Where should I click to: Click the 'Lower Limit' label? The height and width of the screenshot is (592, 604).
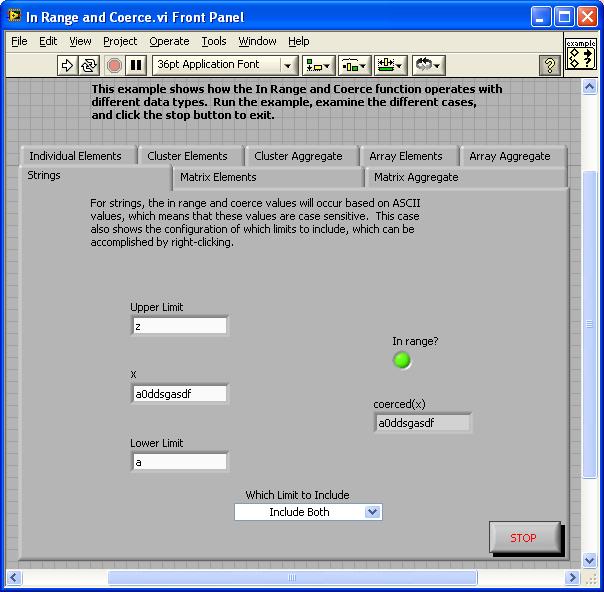click(156, 443)
